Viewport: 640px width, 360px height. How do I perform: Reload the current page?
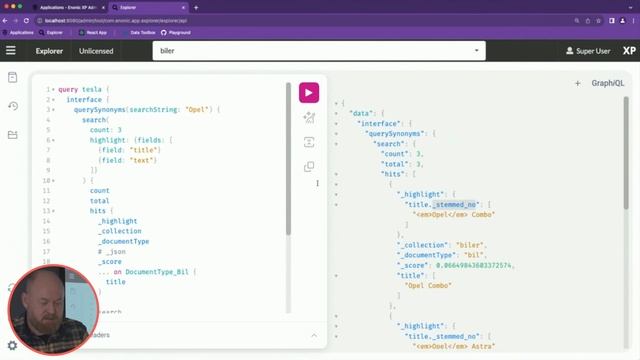point(26,20)
